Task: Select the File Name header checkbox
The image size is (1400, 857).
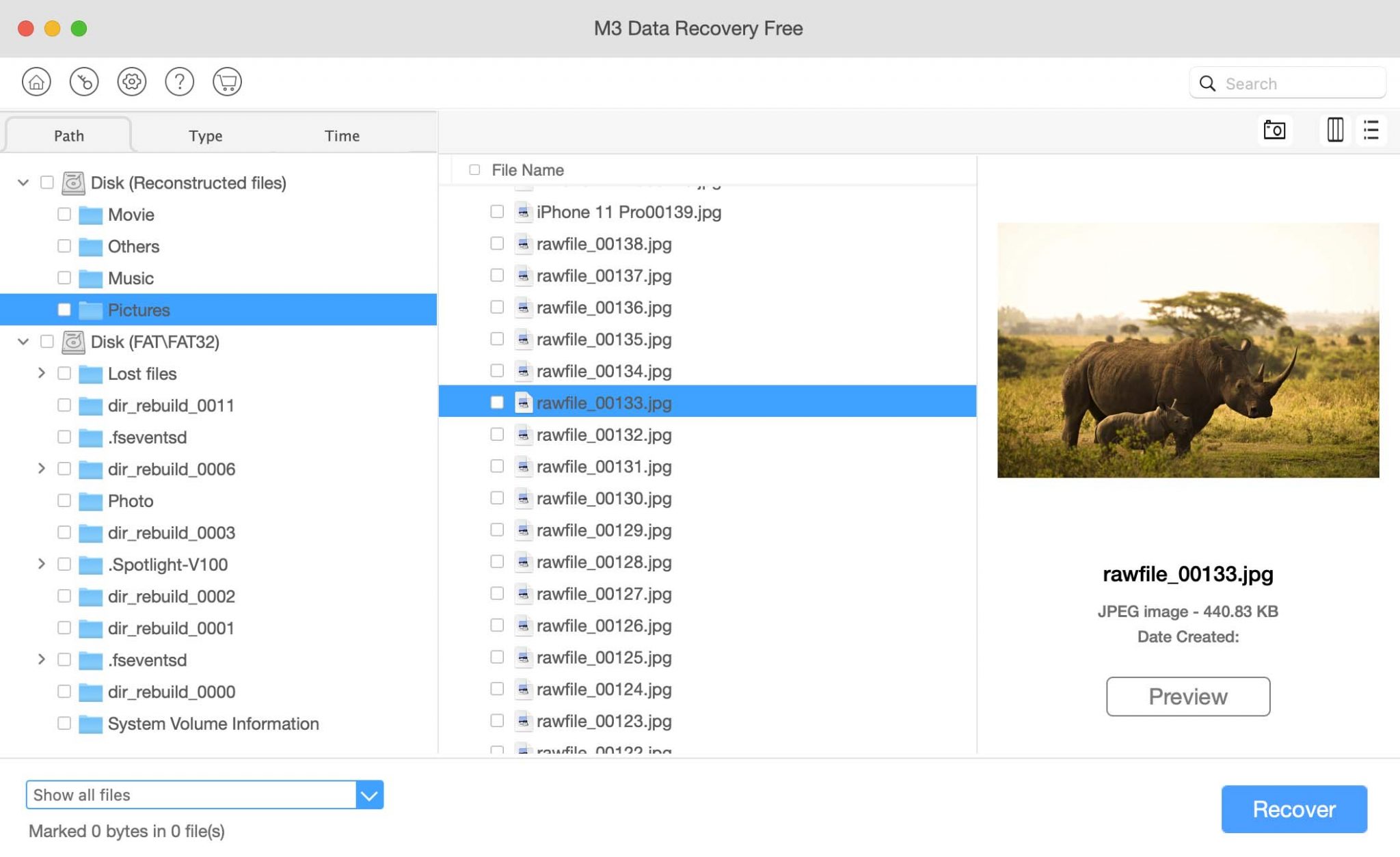Action: click(474, 169)
